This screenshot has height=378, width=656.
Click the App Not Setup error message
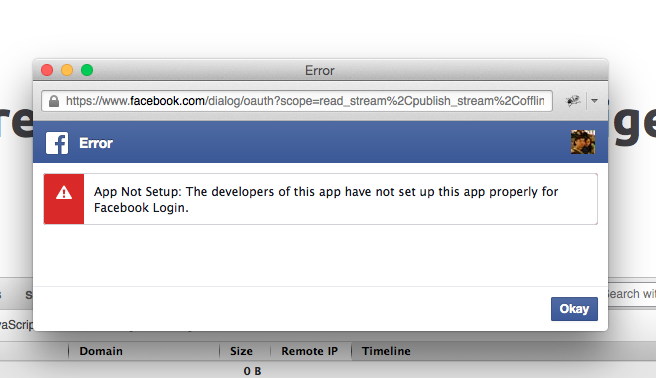coord(326,199)
